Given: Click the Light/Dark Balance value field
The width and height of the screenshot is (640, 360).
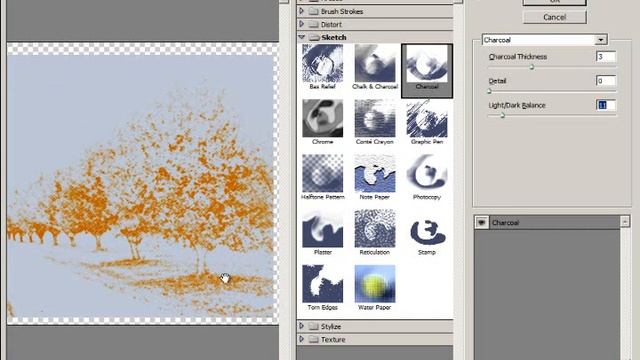Looking at the screenshot, I should tap(606, 105).
